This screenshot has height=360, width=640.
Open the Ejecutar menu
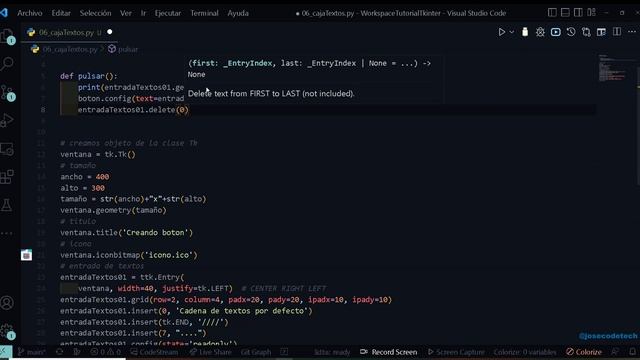coord(168,13)
